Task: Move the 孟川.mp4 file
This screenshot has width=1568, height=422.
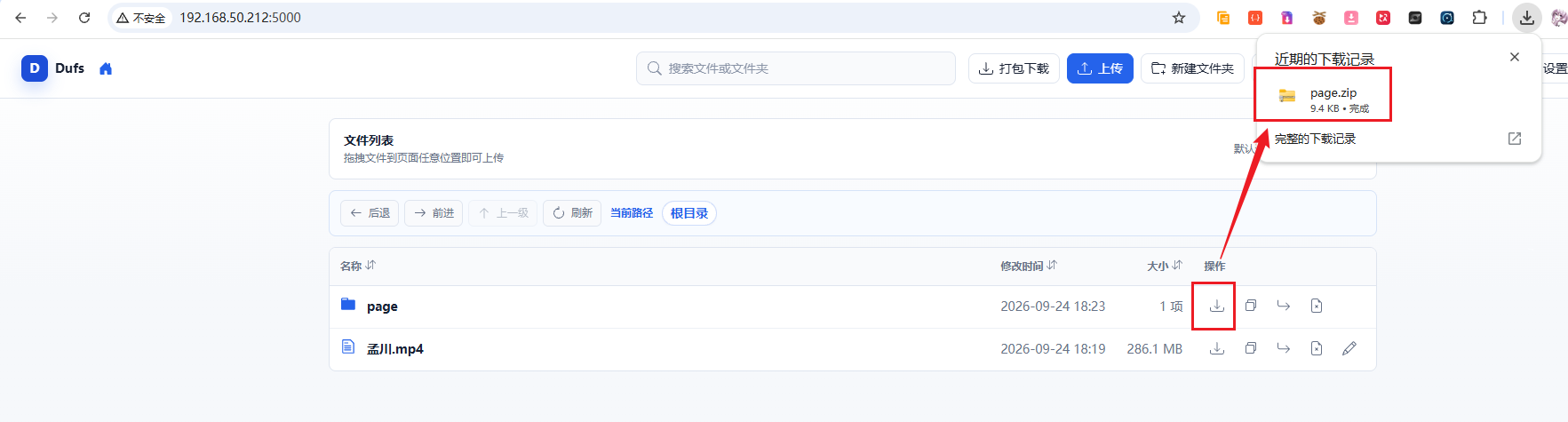Action: click(x=1284, y=348)
